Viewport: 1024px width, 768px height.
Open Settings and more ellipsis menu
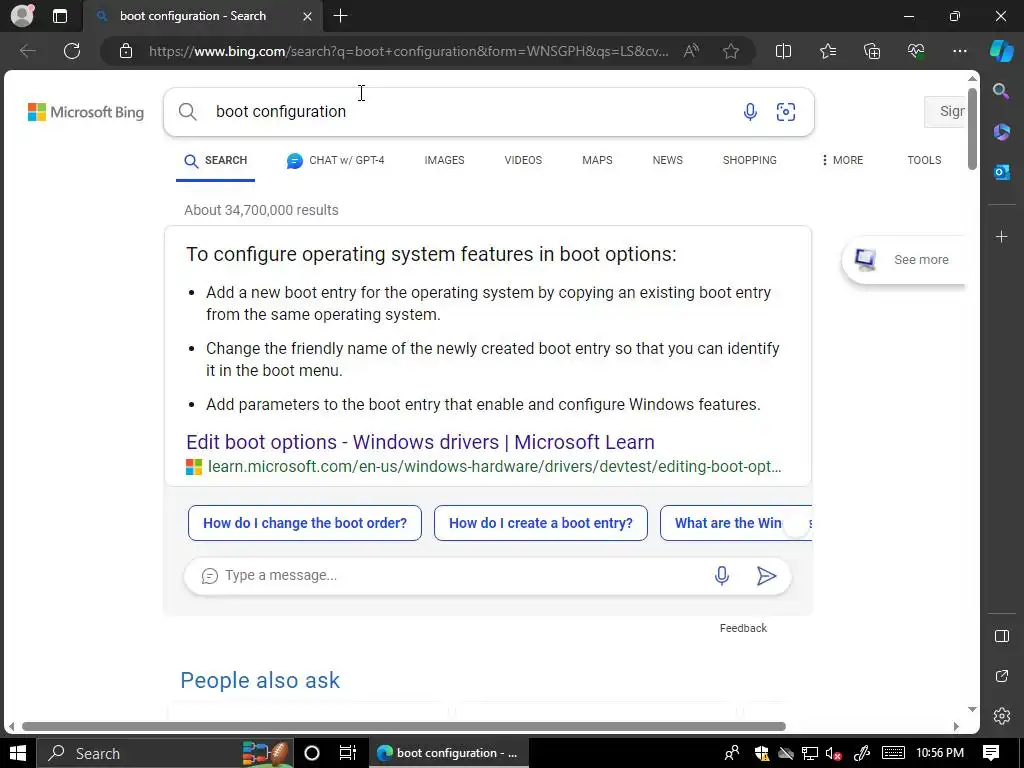[x=959, y=51]
